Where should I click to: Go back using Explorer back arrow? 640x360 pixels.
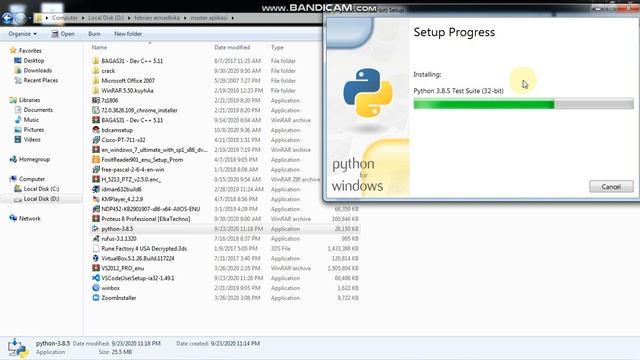pyautogui.click(x=7, y=18)
